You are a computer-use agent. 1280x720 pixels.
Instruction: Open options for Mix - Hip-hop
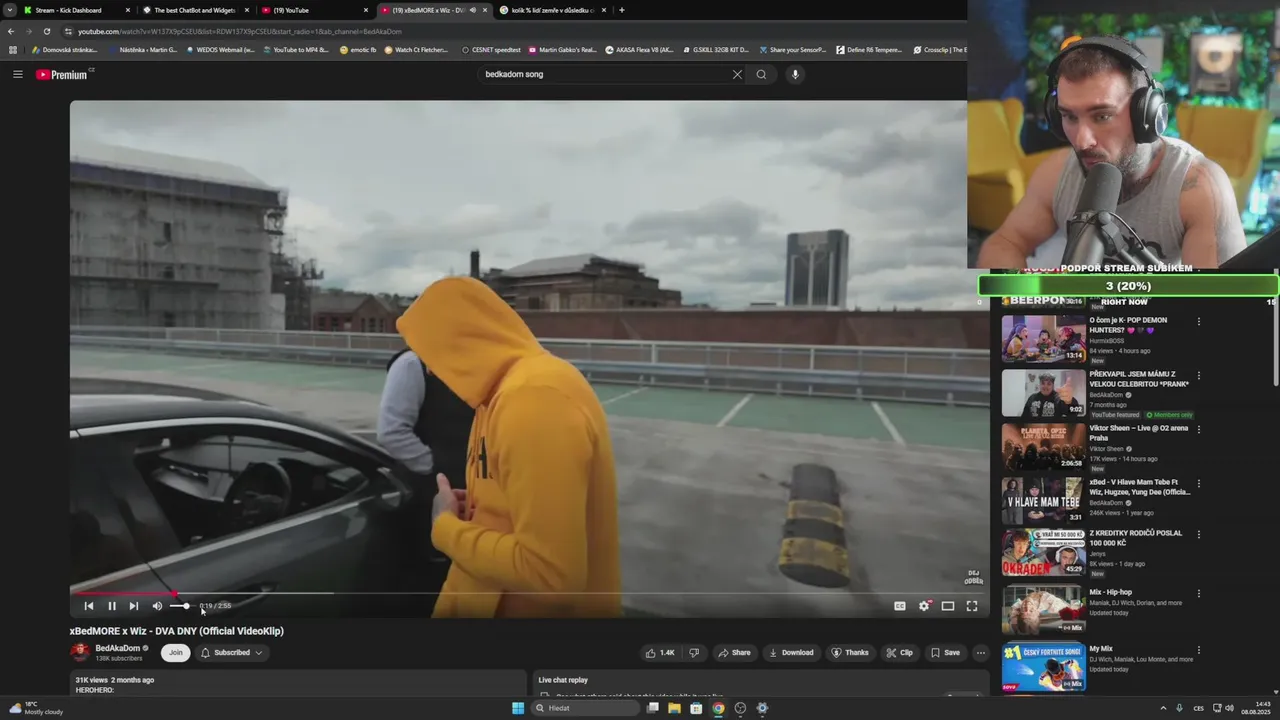tap(1199, 593)
